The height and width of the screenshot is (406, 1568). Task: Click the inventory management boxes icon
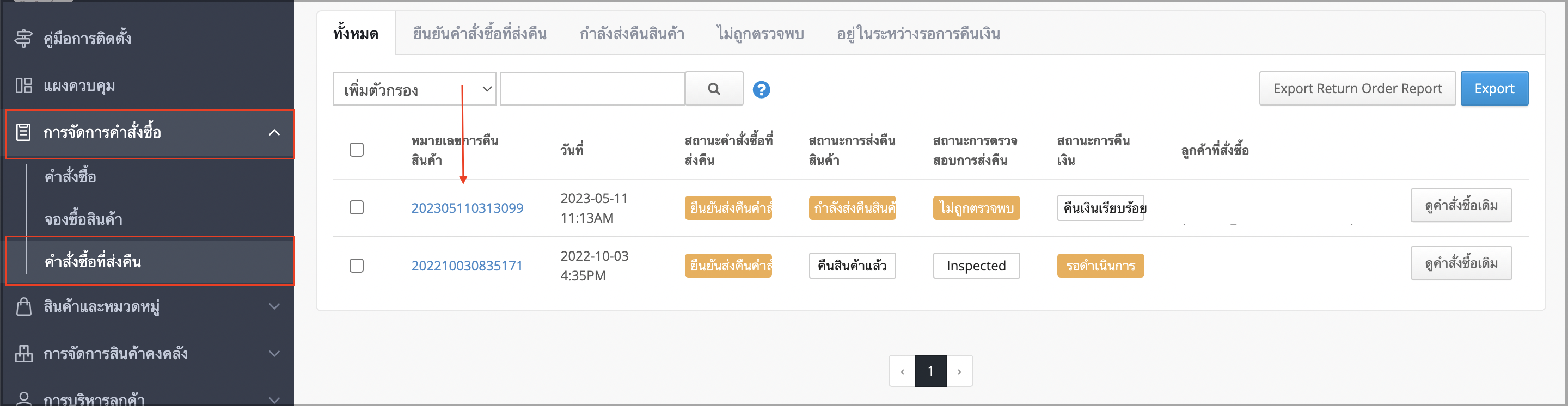(x=24, y=354)
